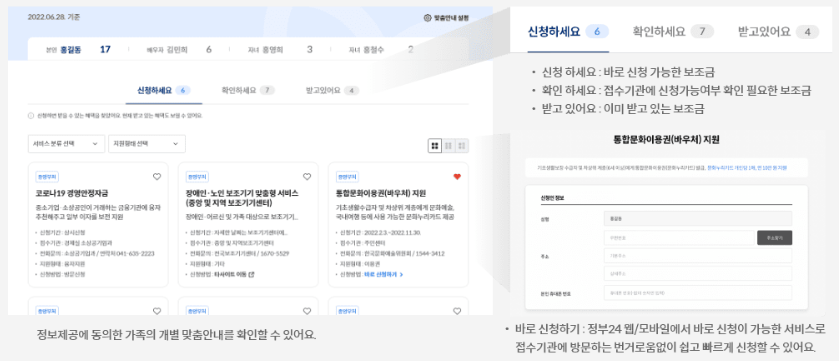The width and height of the screenshot is (839, 361).
Task: Click info icon beside the benefits notice
Action: (31, 116)
